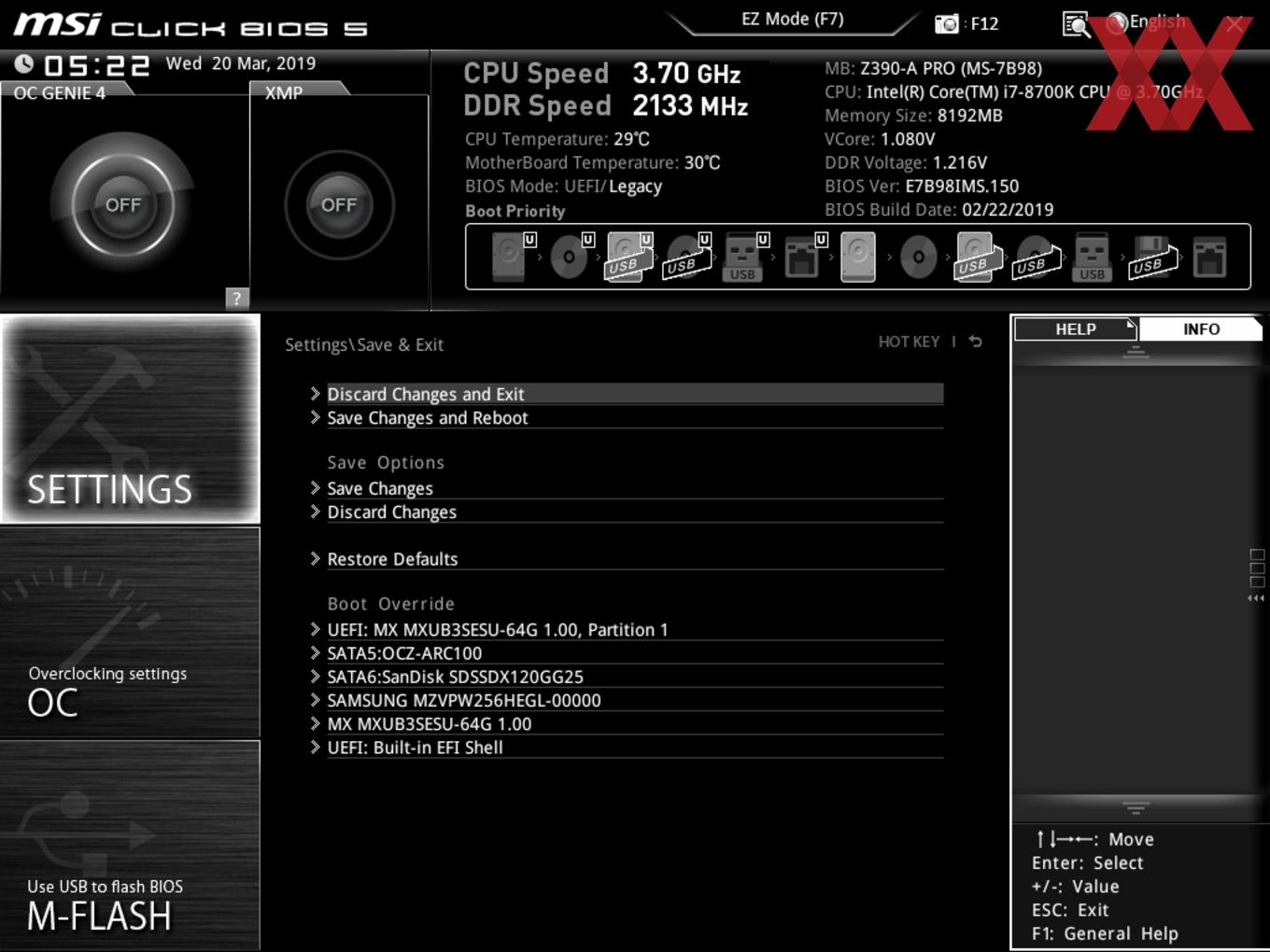
Task: Switch to EZ Mode (F7)
Action: click(793, 19)
